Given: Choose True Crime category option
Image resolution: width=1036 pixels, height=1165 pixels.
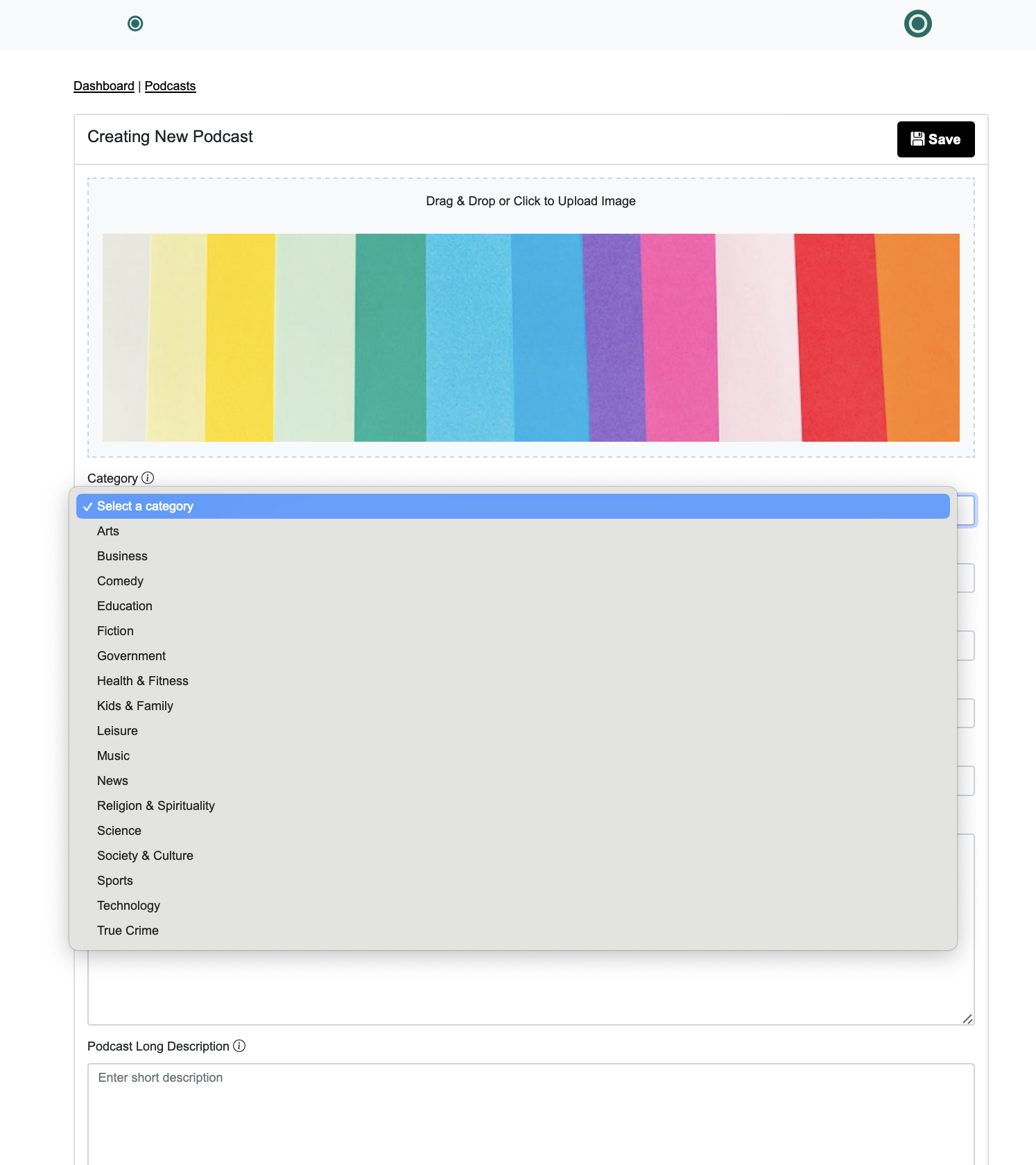Looking at the screenshot, I should (513, 931).
